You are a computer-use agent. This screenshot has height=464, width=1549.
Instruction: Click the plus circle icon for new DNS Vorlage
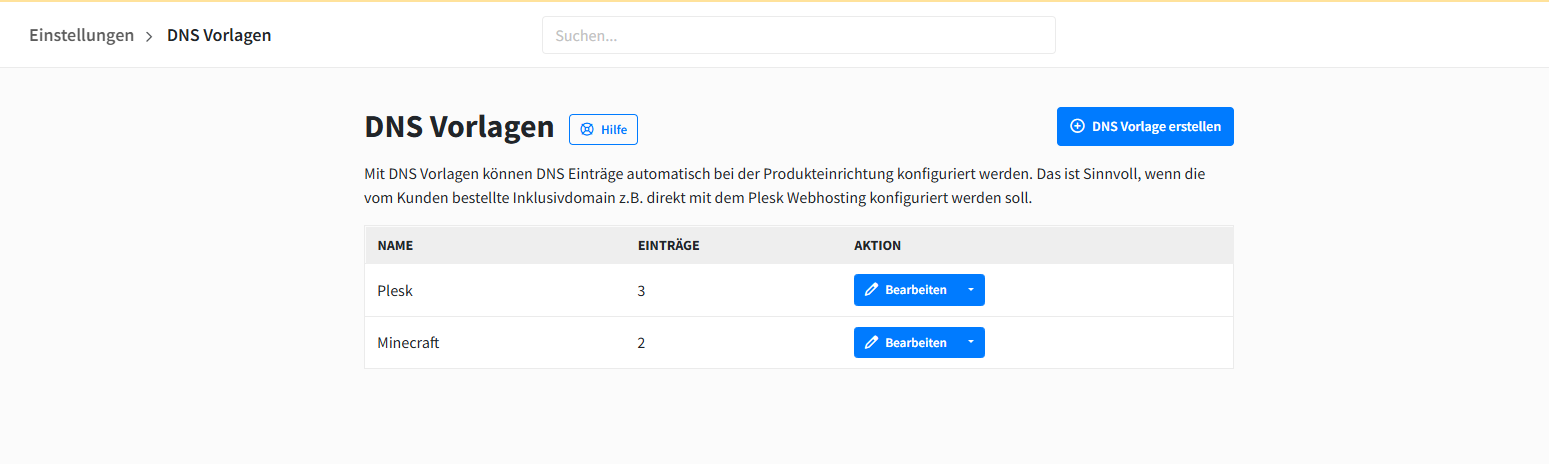pos(1077,127)
